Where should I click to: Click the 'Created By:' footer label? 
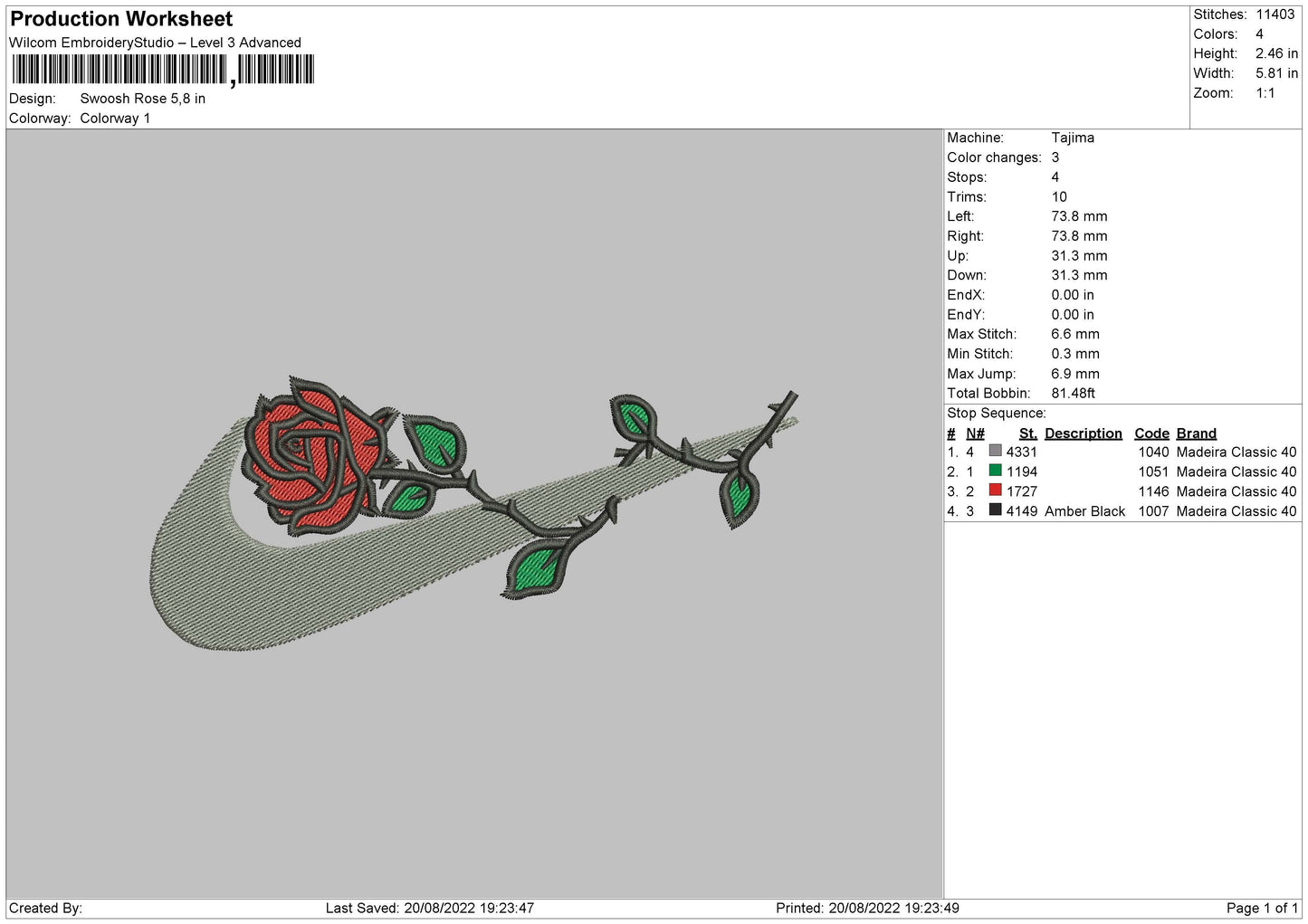(x=45, y=908)
